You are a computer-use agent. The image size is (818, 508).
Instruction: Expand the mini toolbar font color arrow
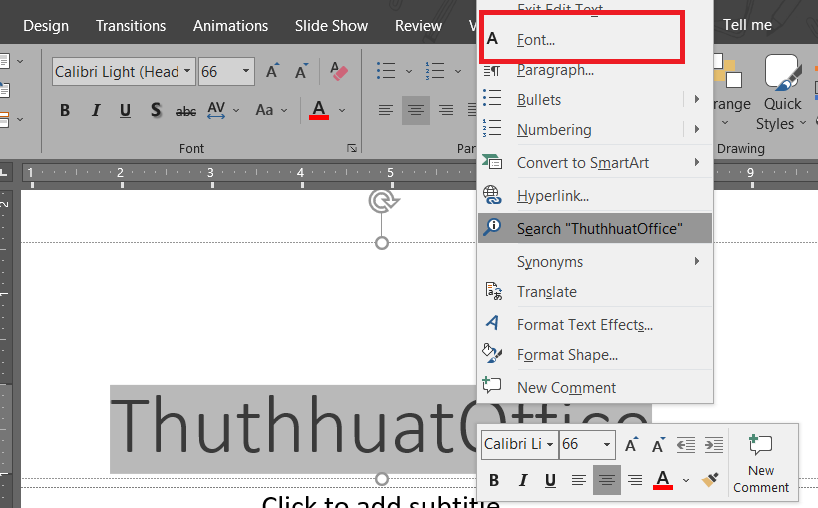pos(686,480)
